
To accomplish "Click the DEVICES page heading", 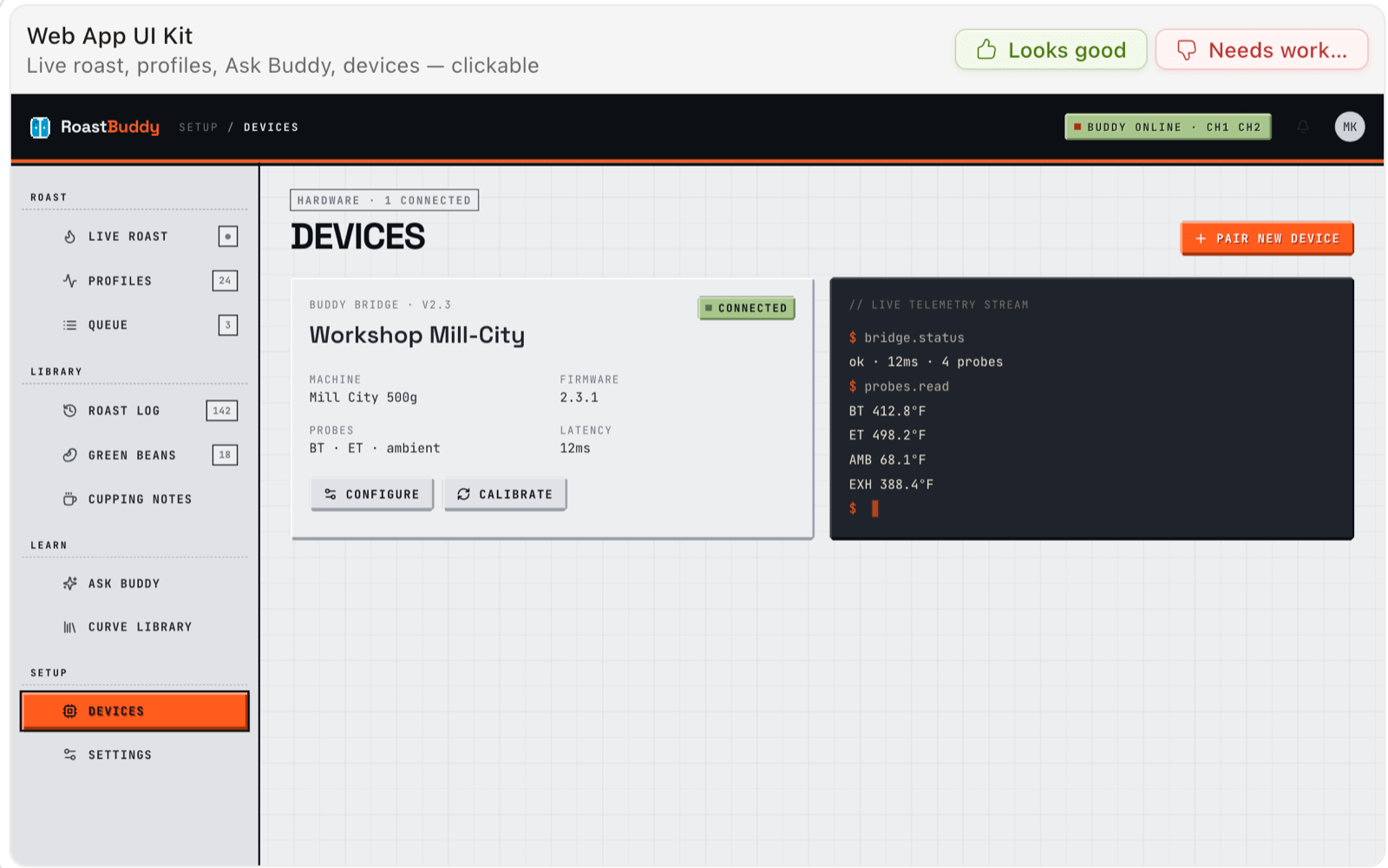I will (x=357, y=237).
